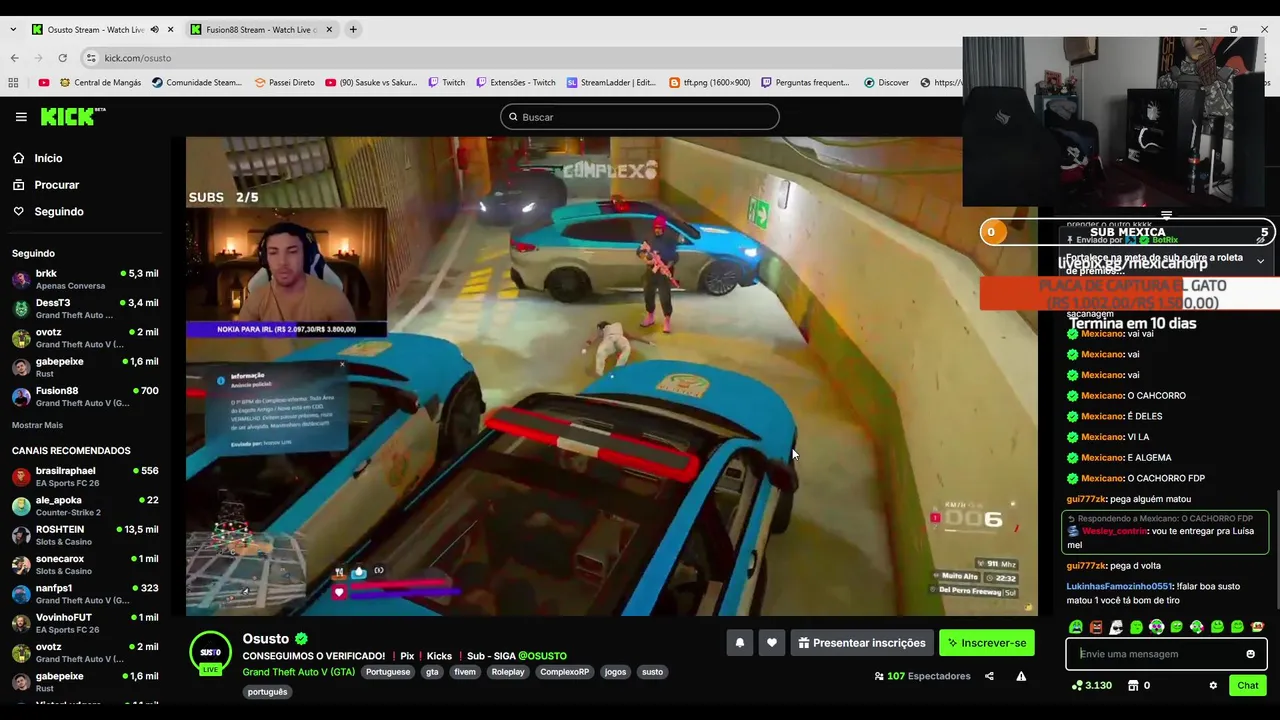
Task: Open the @OSUSTO link in title
Action: pos(542,656)
